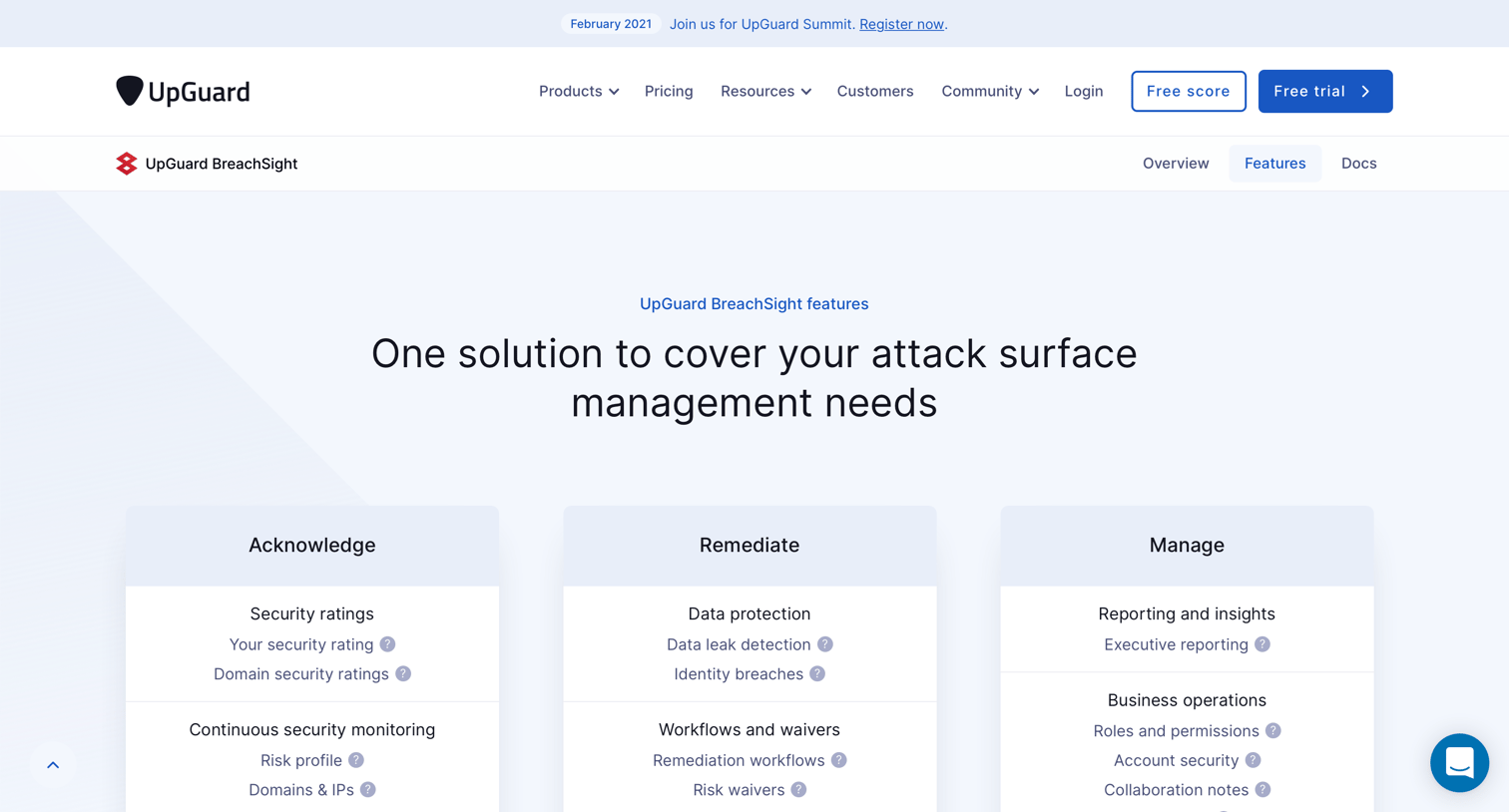Image resolution: width=1509 pixels, height=812 pixels.
Task: Open the Docs tab
Action: click(1359, 164)
